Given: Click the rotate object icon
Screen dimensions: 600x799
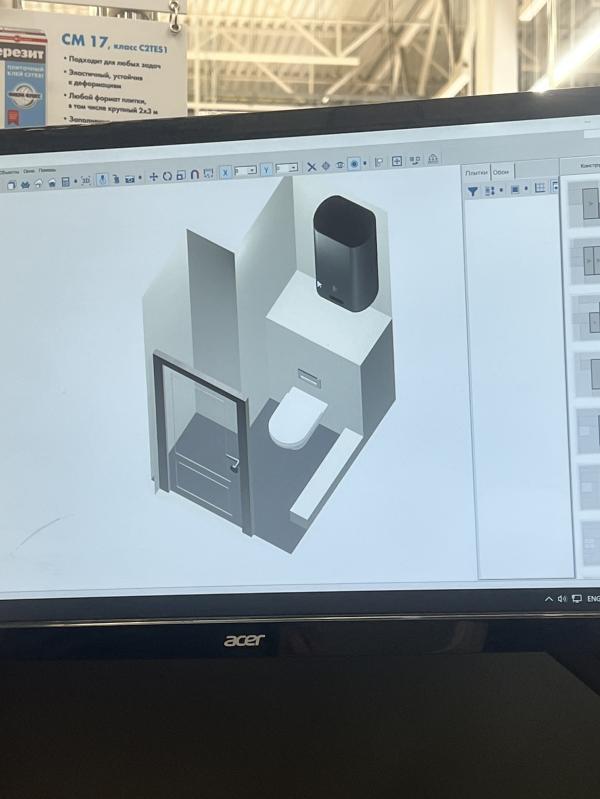Looking at the screenshot, I should point(167,176).
